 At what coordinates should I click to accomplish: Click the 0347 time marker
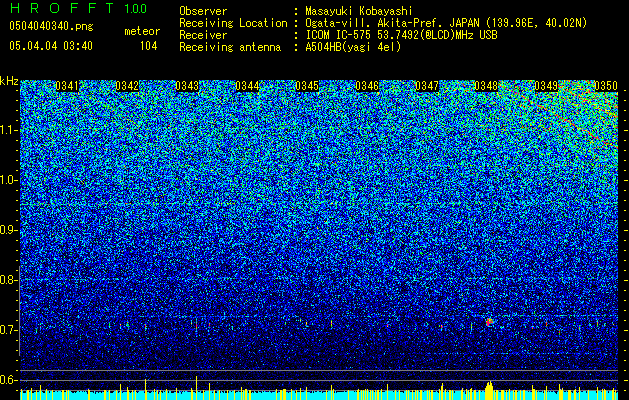(x=427, y=86)
